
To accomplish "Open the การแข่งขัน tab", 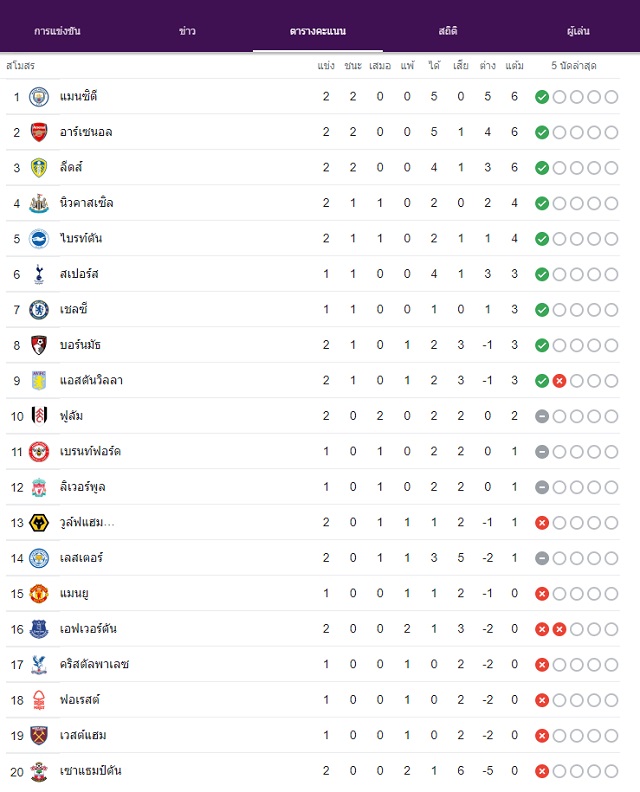I will point(57,31).
